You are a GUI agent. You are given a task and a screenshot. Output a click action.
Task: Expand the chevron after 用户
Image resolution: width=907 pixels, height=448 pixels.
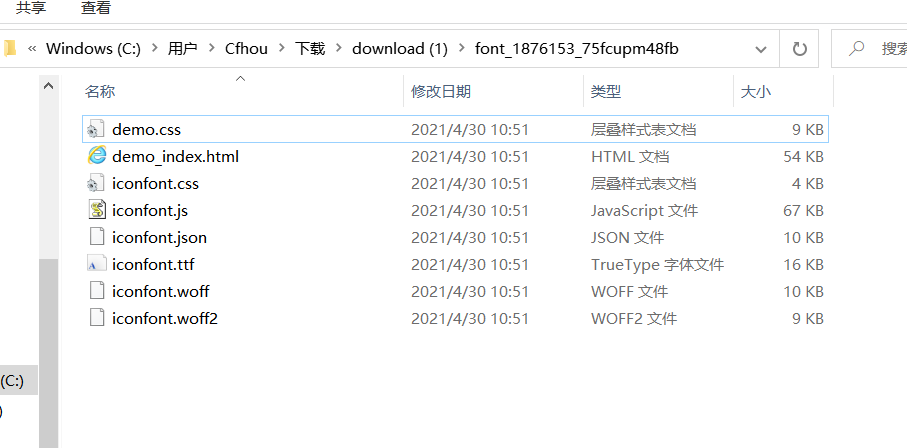tap(212, 49)
